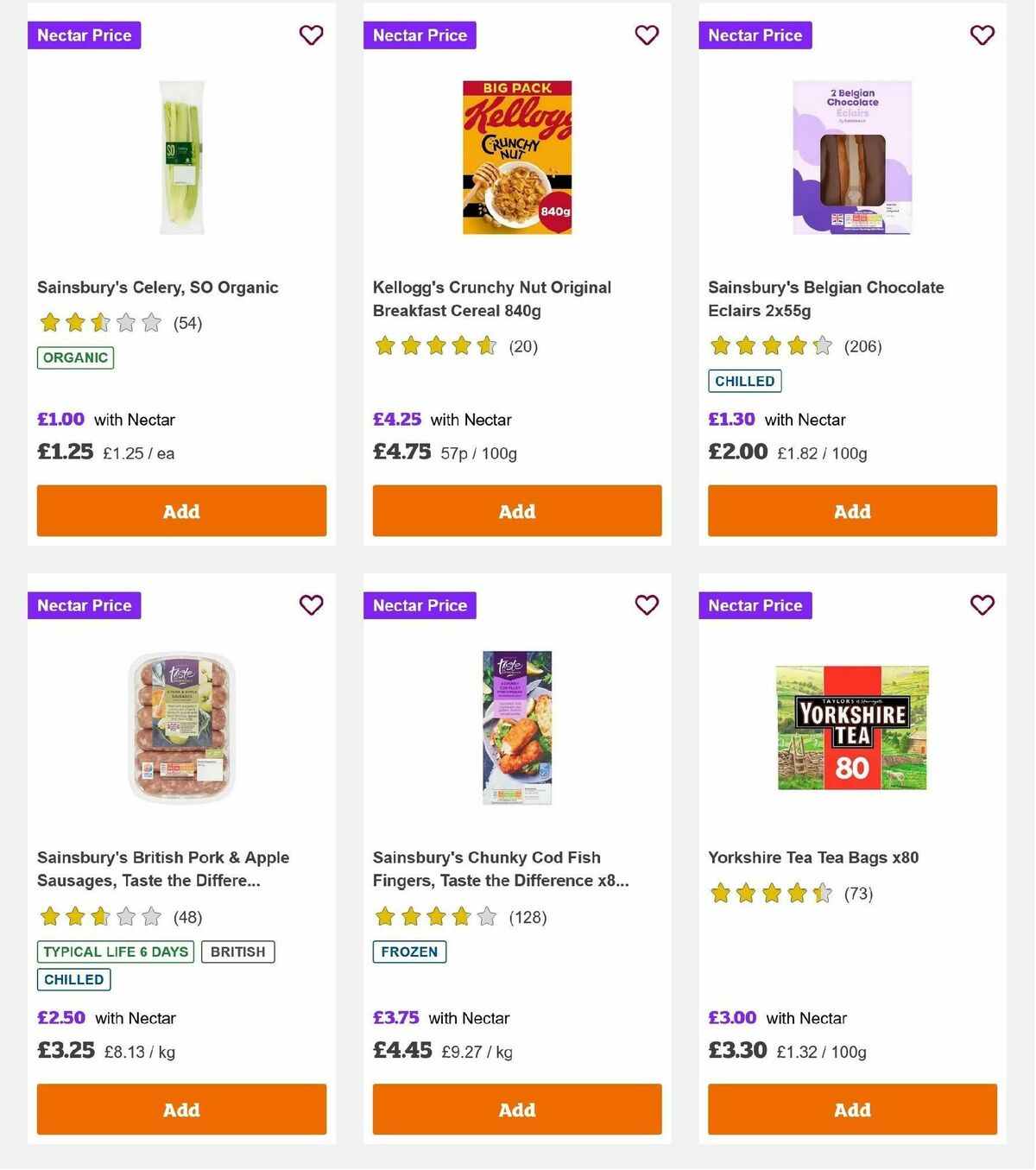Click the TYPICAL LIFE 6 DAYS tag
Viewport: 1036px width, 1170px height.
pos(116,952)
